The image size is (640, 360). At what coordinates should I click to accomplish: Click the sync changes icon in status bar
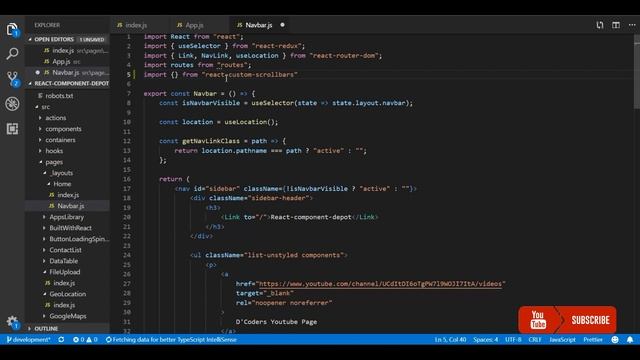point(61,340)
